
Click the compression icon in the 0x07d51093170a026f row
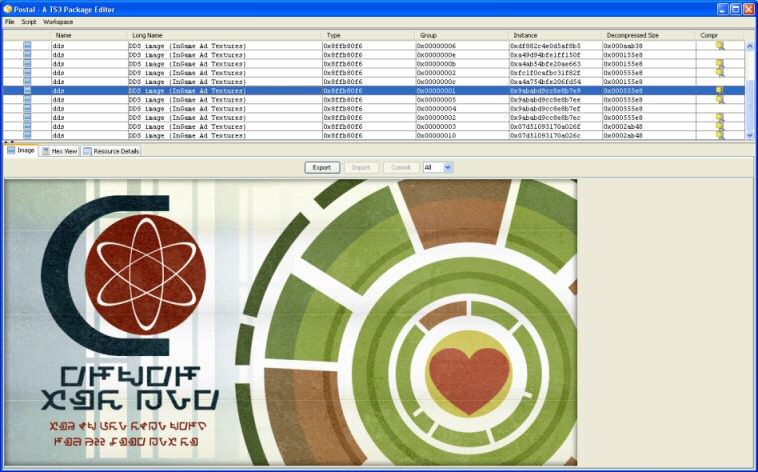(720, 126)
